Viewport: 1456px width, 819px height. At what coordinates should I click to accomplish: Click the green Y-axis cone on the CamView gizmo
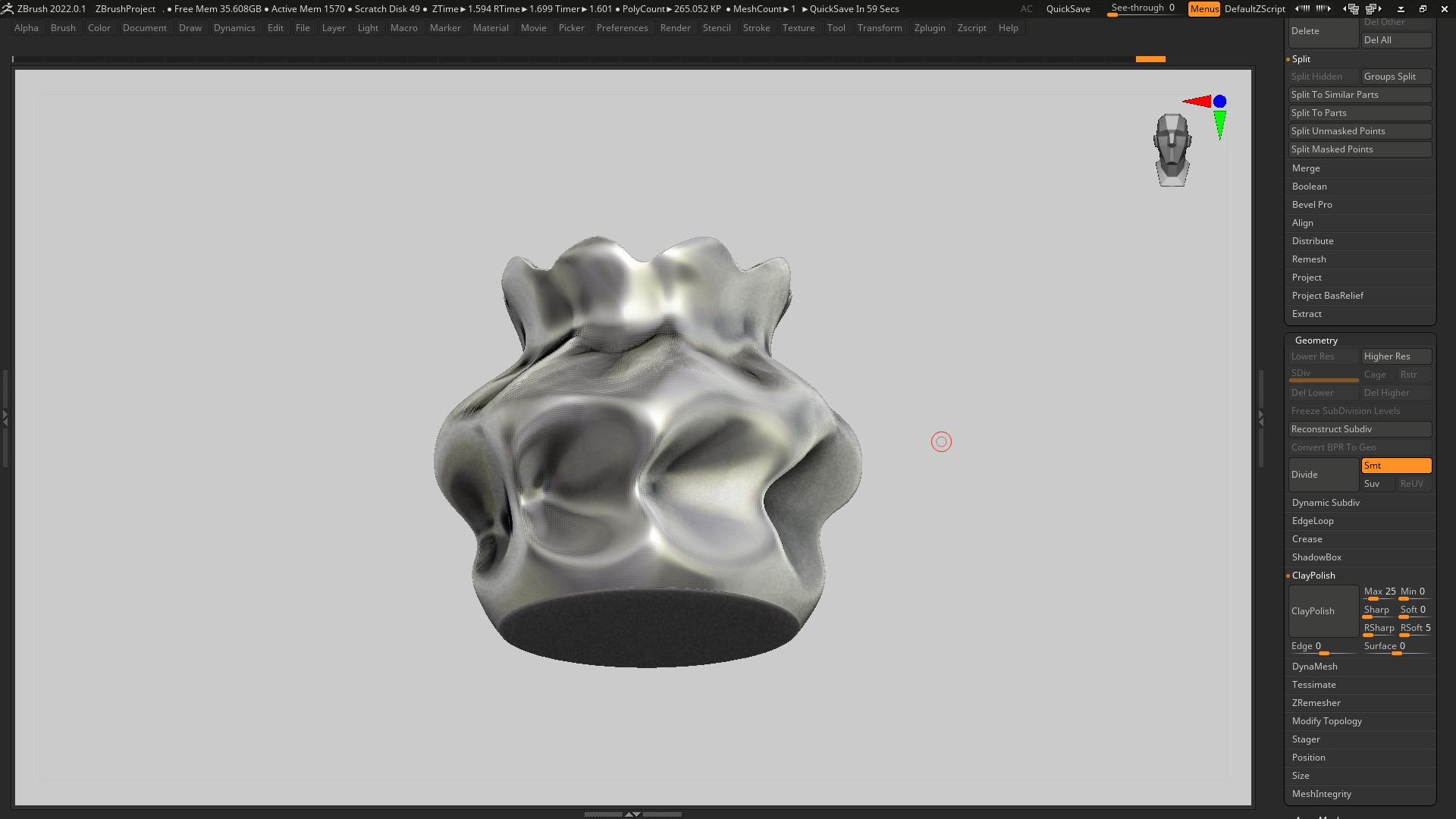pyautogui.click(x=1219, y=124)
